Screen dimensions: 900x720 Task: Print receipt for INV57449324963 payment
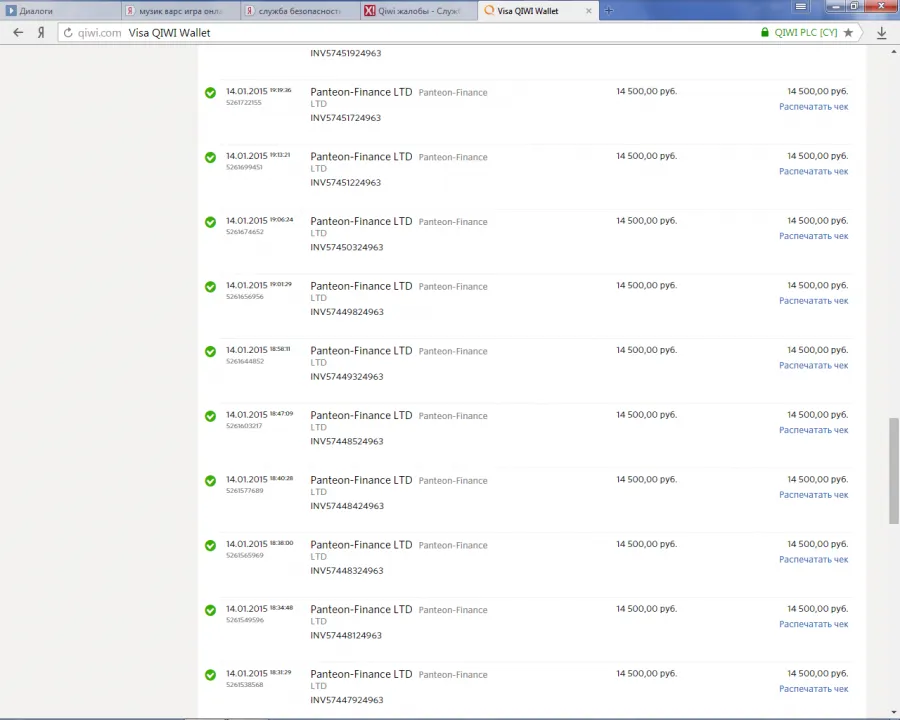point(813,366)
